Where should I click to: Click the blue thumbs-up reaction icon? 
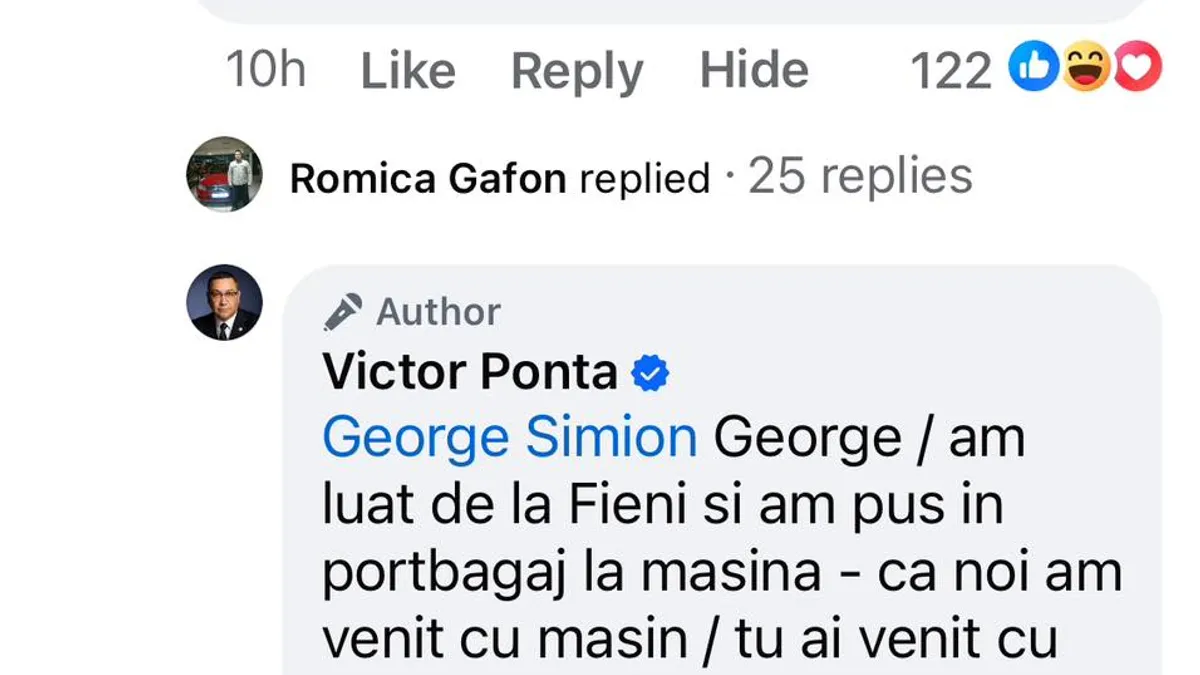pos(1033,70)
